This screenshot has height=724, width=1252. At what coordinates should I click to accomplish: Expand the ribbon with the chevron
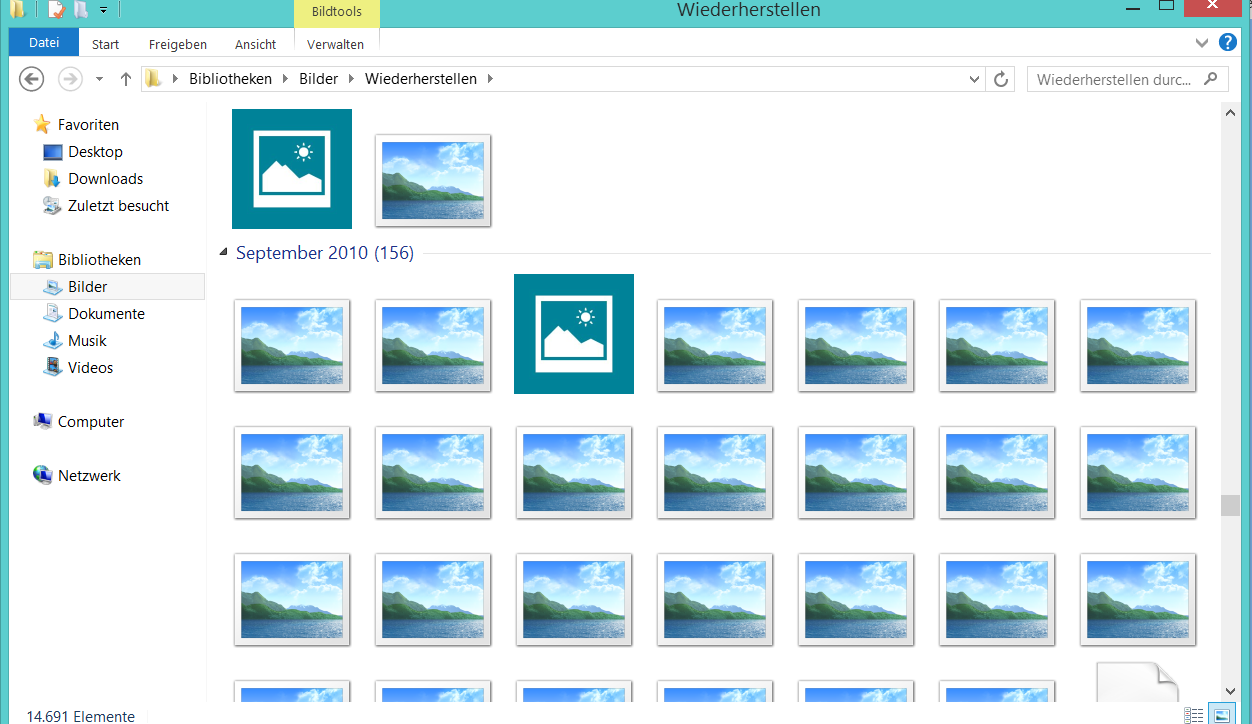[x=1203, y=43]
